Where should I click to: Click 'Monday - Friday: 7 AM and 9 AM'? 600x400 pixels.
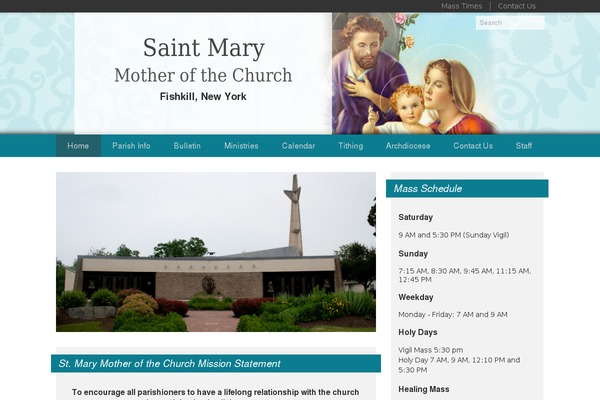click(453, 315)
